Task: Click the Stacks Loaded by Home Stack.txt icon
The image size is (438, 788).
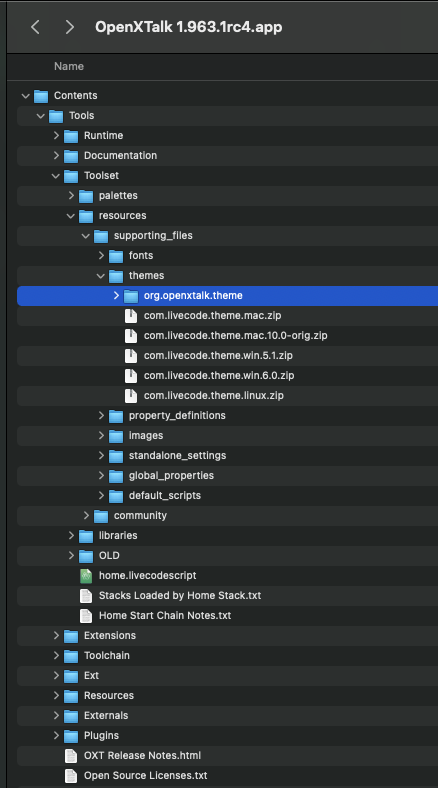Action: tap(86, 596)
